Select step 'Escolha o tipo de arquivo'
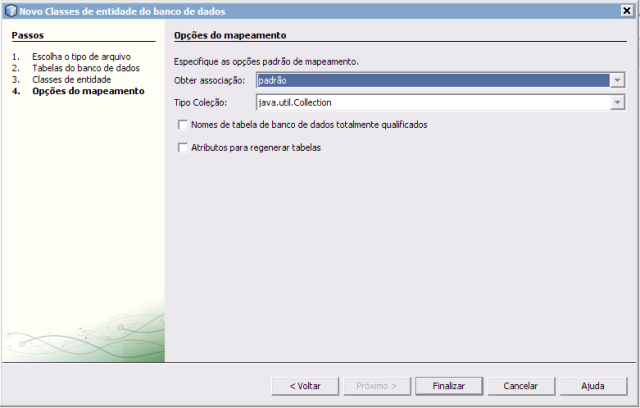Image resolution: width=640 pixels, height=408 pixels. tap(83, 58)
